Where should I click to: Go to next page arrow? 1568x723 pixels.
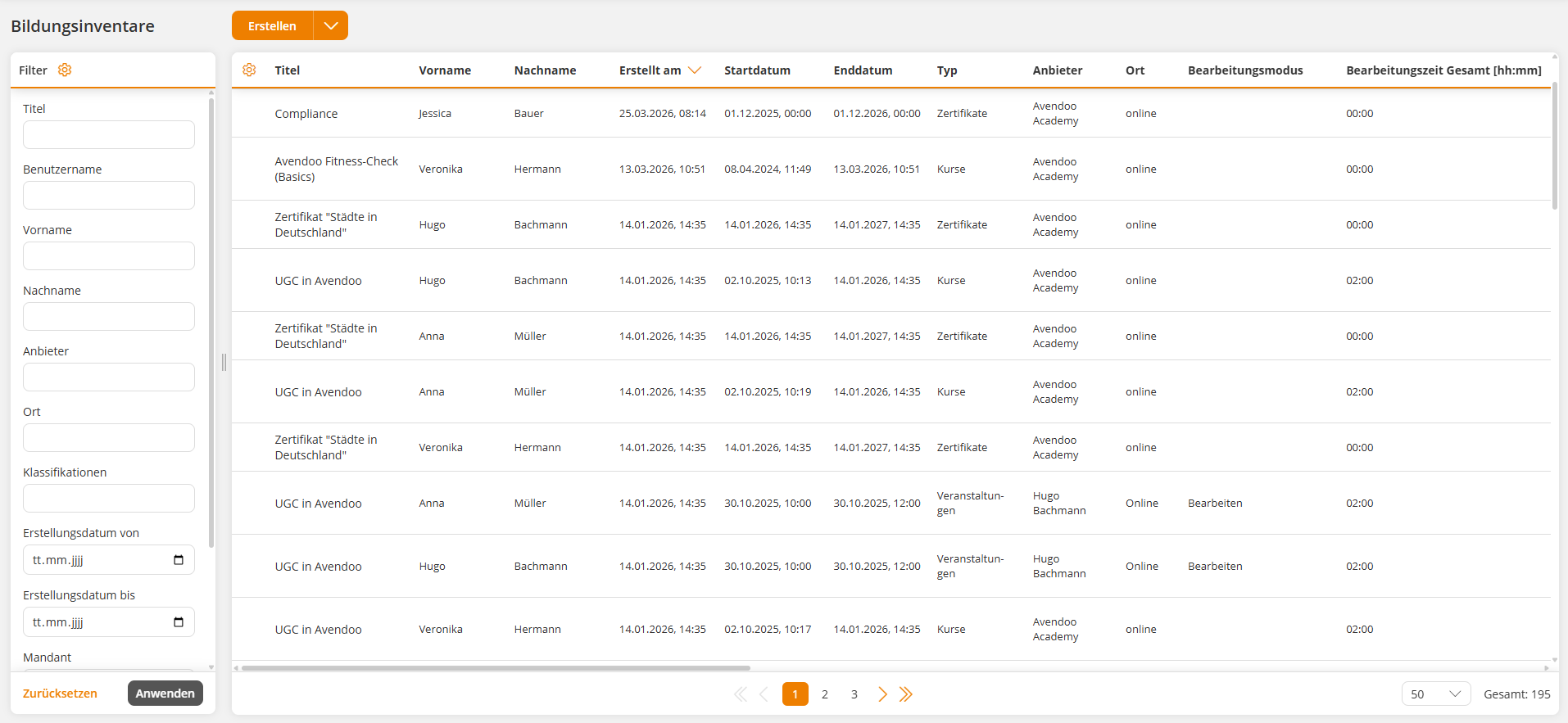tap(882, 694)
